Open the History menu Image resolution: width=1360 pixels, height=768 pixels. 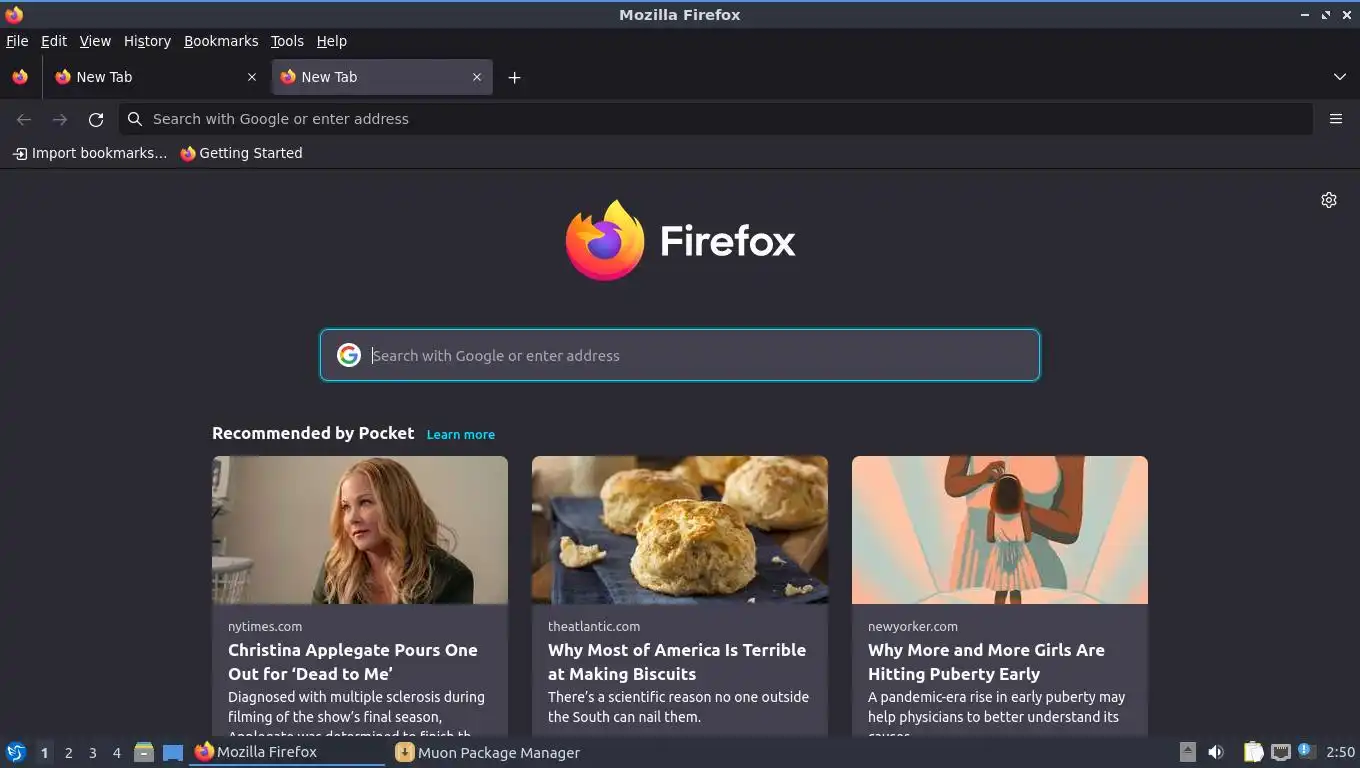coord(147,41)
